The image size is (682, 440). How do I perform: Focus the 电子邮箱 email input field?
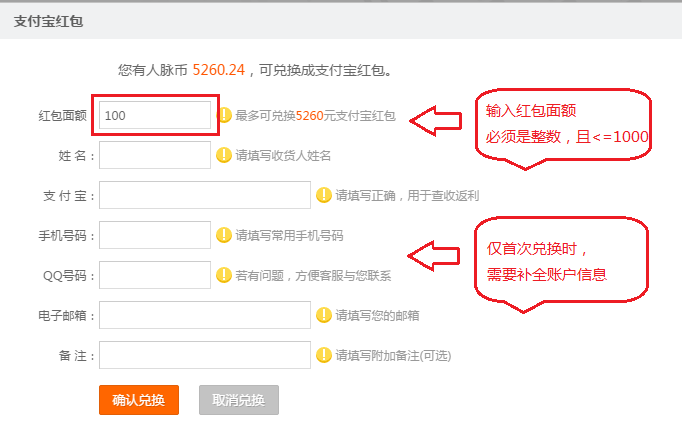click(205, 315)
